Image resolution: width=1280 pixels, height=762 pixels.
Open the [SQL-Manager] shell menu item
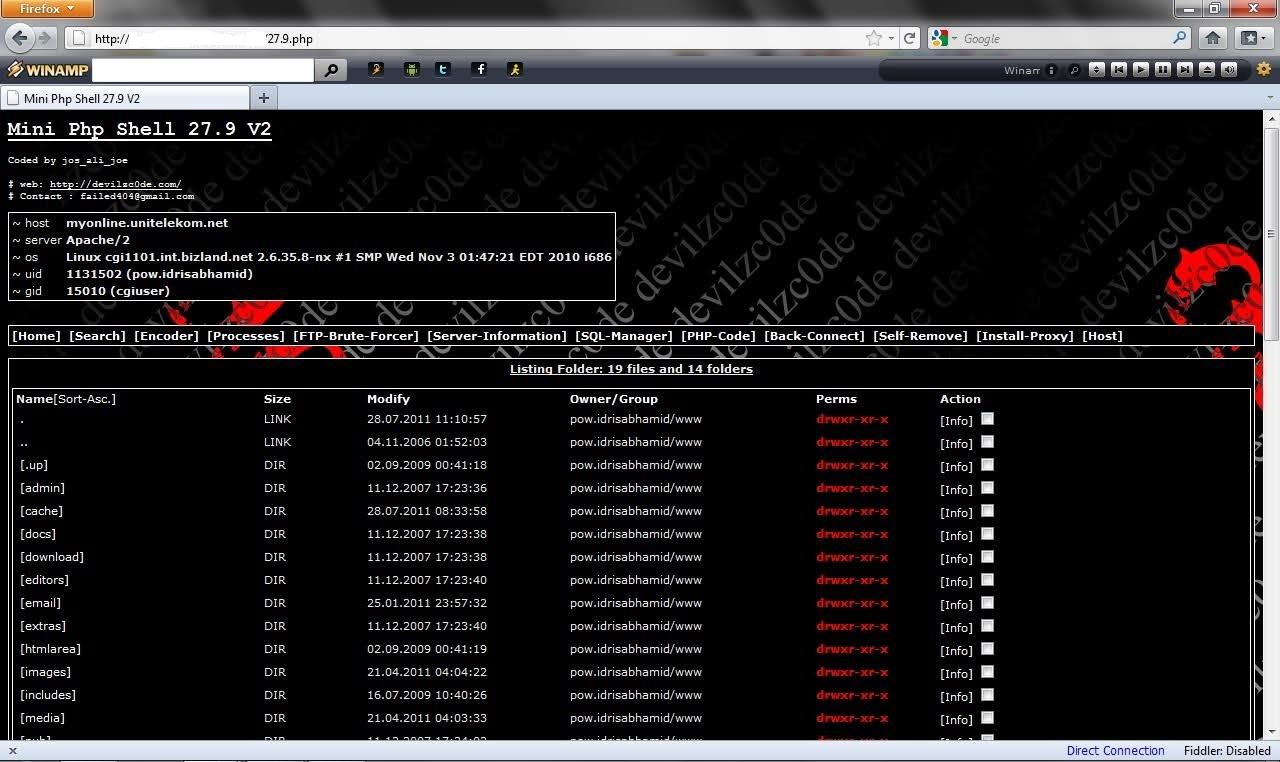(624, 336)
